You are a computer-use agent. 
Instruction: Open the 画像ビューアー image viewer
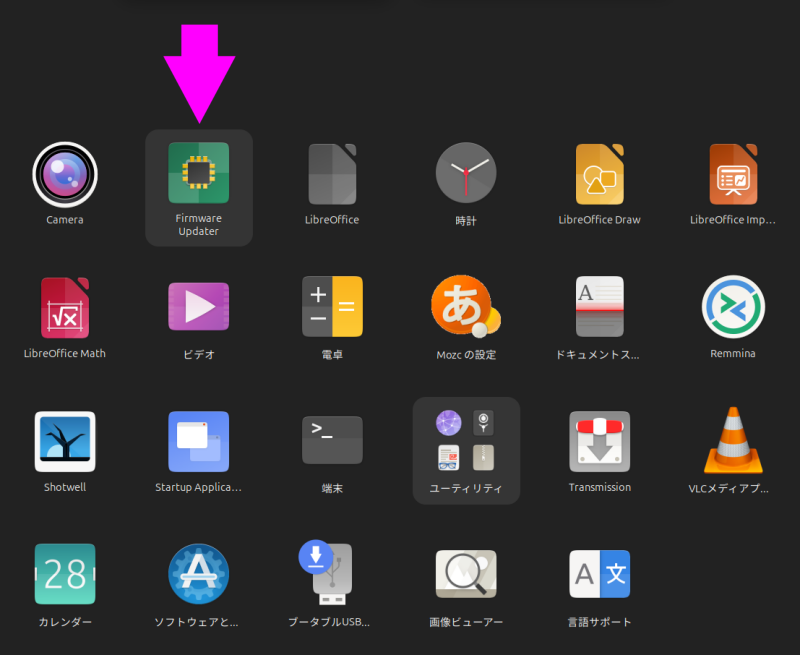pos(466,574)
